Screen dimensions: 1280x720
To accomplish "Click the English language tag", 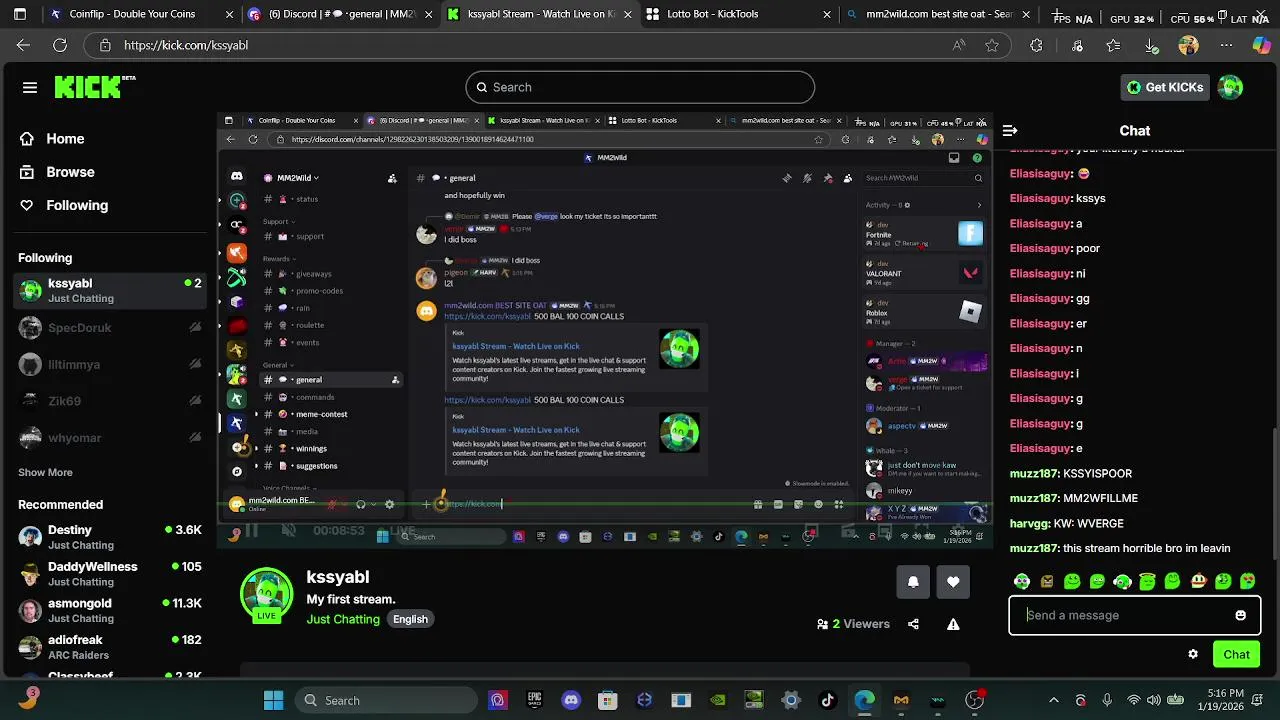I will [410, 619].
